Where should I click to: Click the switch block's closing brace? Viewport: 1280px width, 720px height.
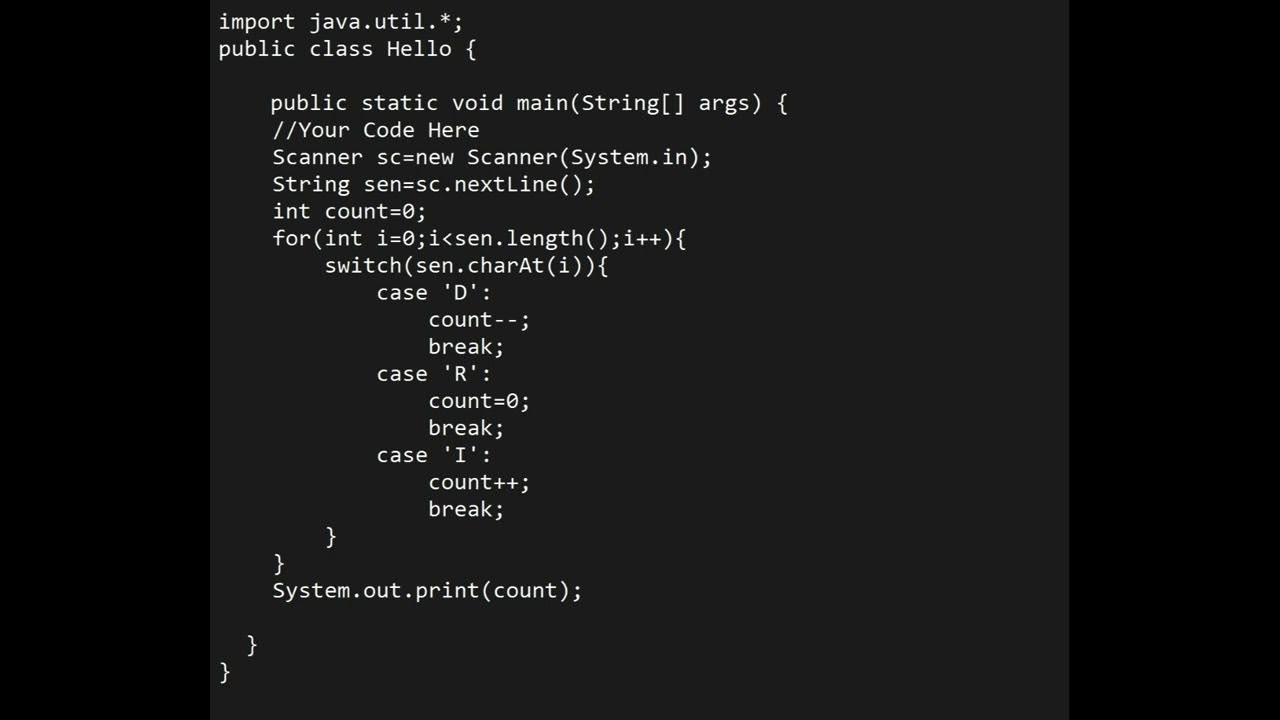click(x=331, y=537)
